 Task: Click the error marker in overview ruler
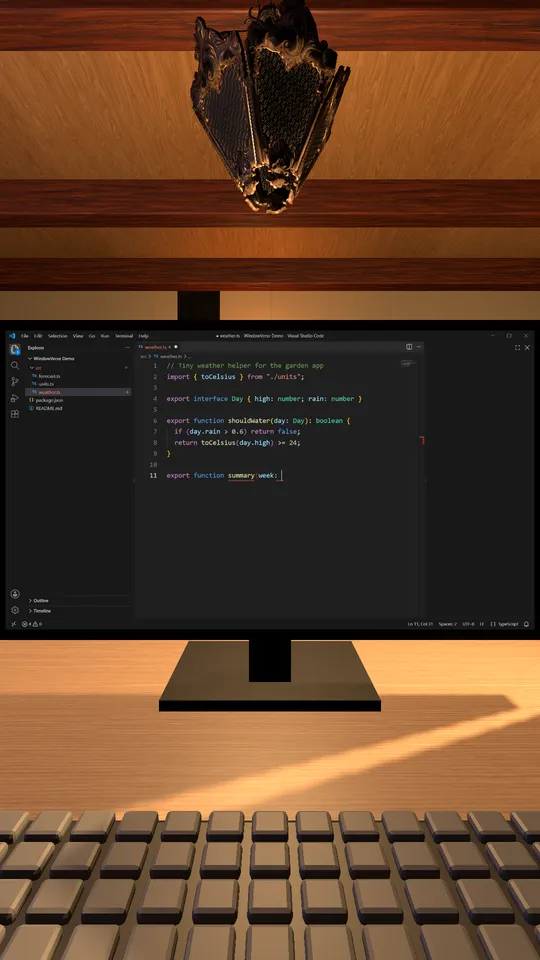[422, 440]
